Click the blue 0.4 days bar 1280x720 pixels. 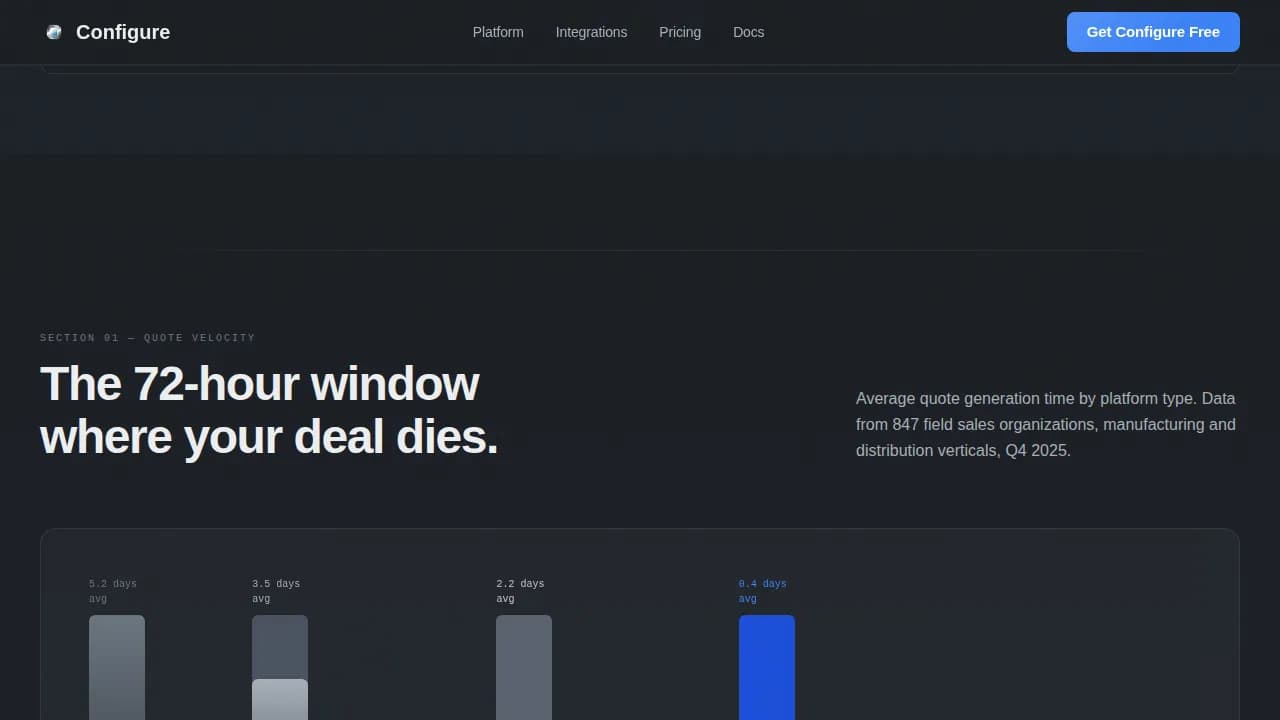(x=767, y=667)
